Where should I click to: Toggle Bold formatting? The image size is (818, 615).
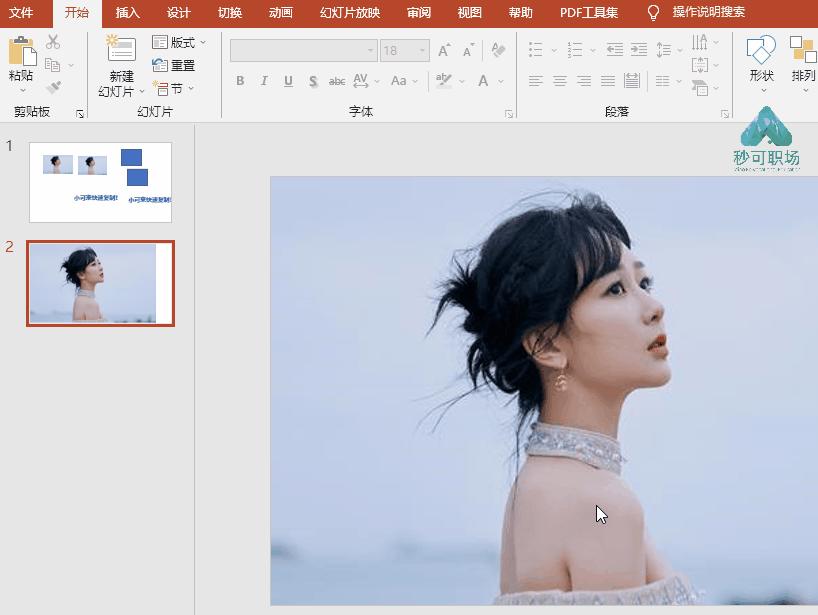click(x=240, y=81)
